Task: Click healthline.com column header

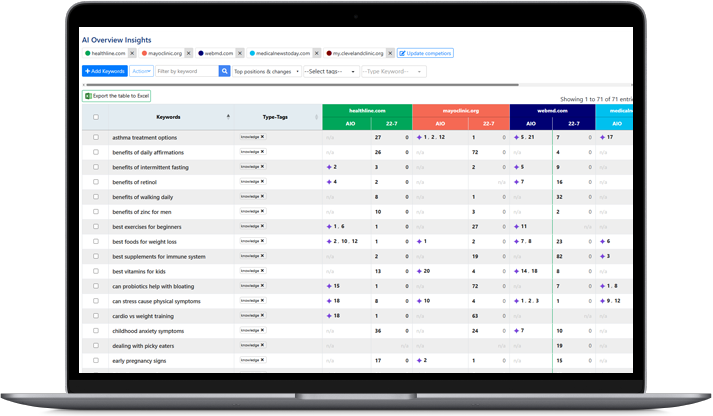Action: click(367, 110)
